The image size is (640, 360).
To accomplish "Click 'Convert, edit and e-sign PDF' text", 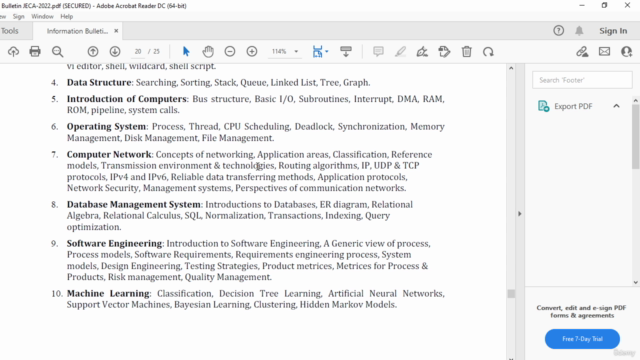I will tap(581, 308).
